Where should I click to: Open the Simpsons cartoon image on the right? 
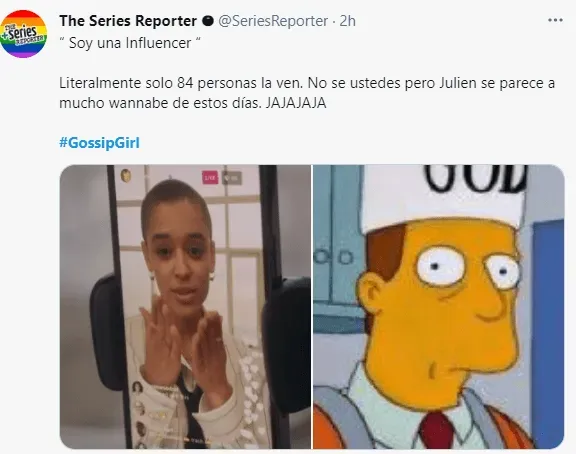(438, 307)
